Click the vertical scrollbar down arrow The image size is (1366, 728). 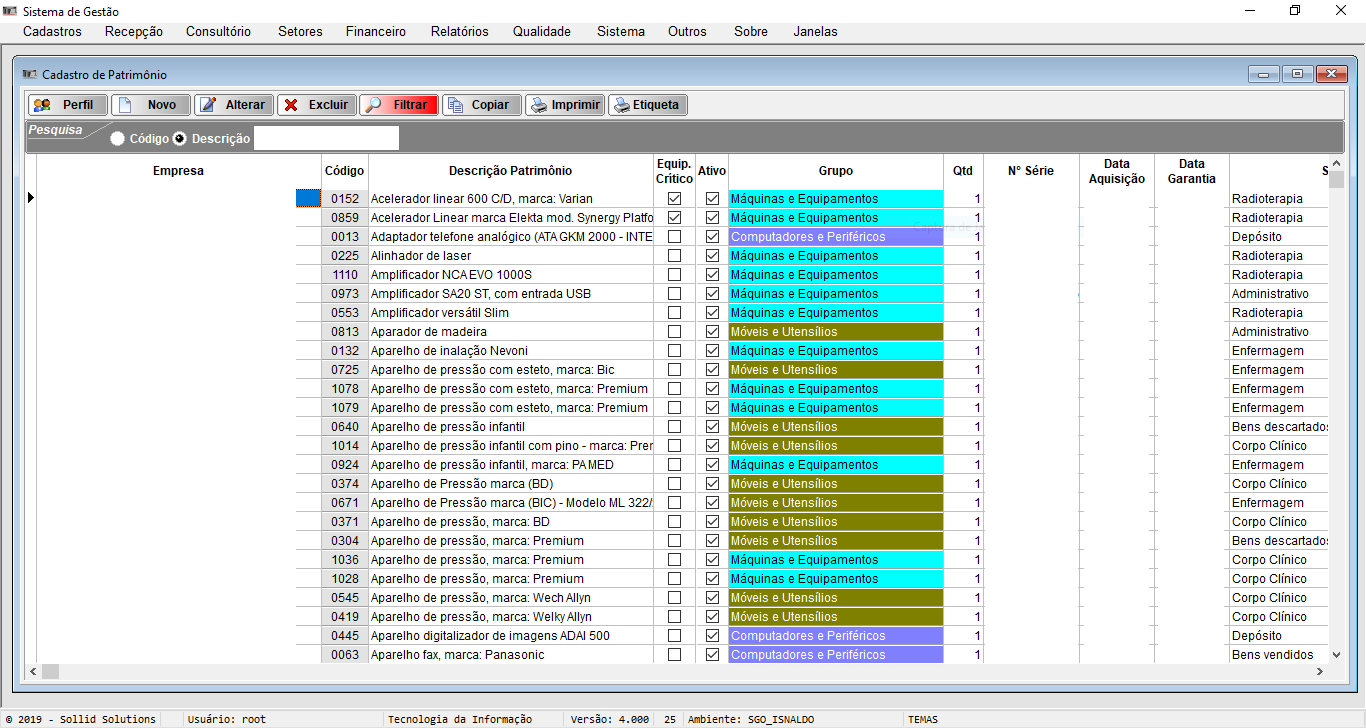(x=1337, y=654)
